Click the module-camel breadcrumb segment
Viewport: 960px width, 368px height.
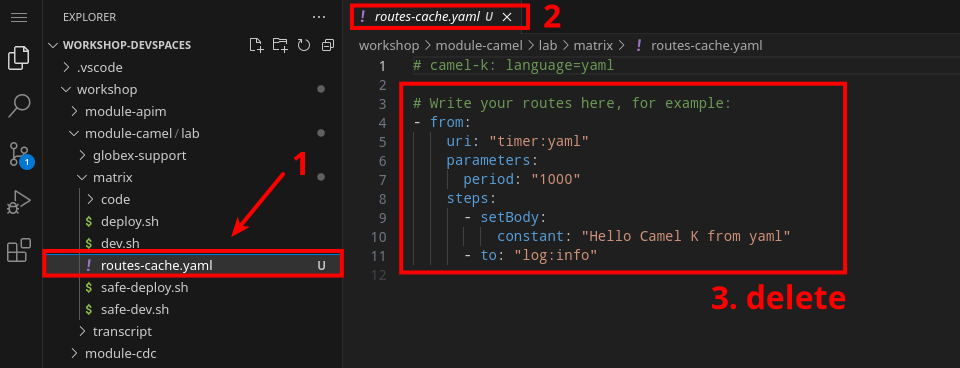479,45
